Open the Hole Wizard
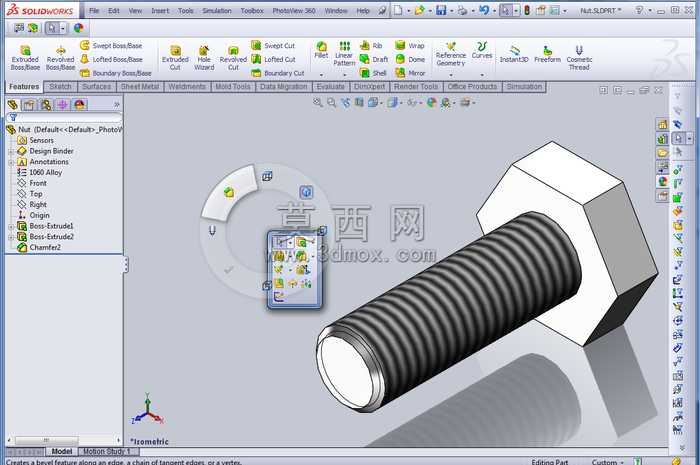 pyautogui.click(x=204, y=58)
